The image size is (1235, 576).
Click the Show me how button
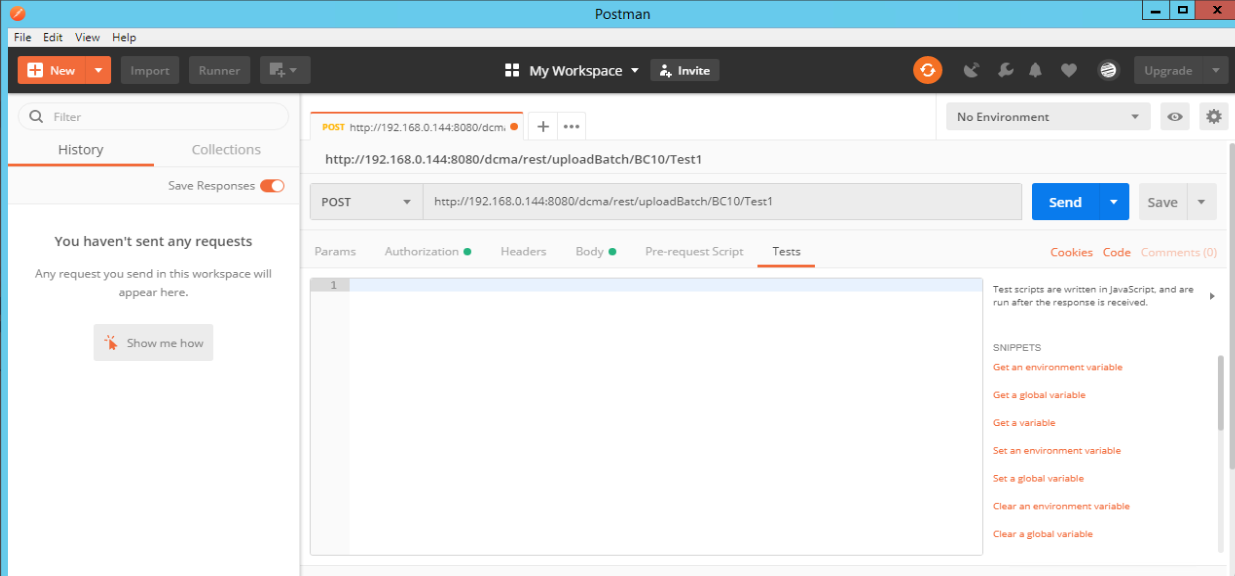[x=153, y=343]
